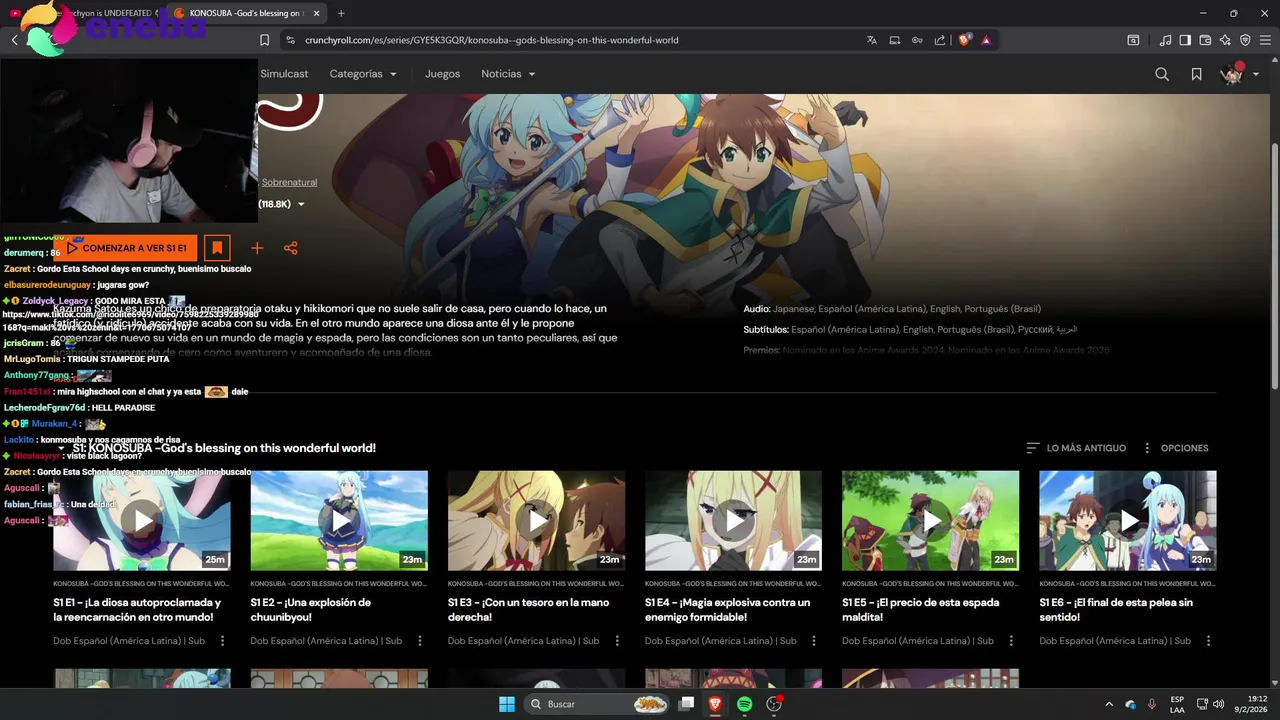Open more options for episode S1 E3
This screenshot has width=1280, height=720.
pyautogui.click(x=617, y=641)
